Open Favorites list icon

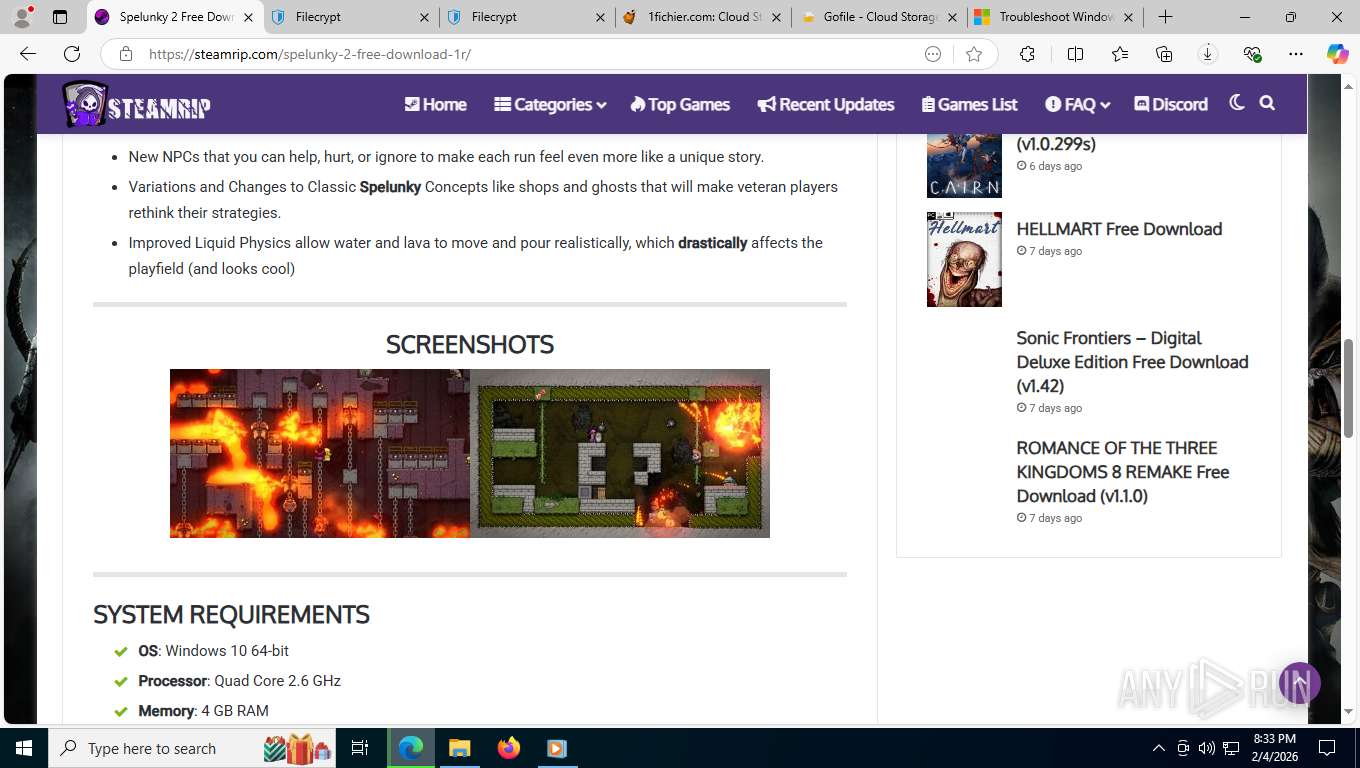(1119, 54)
